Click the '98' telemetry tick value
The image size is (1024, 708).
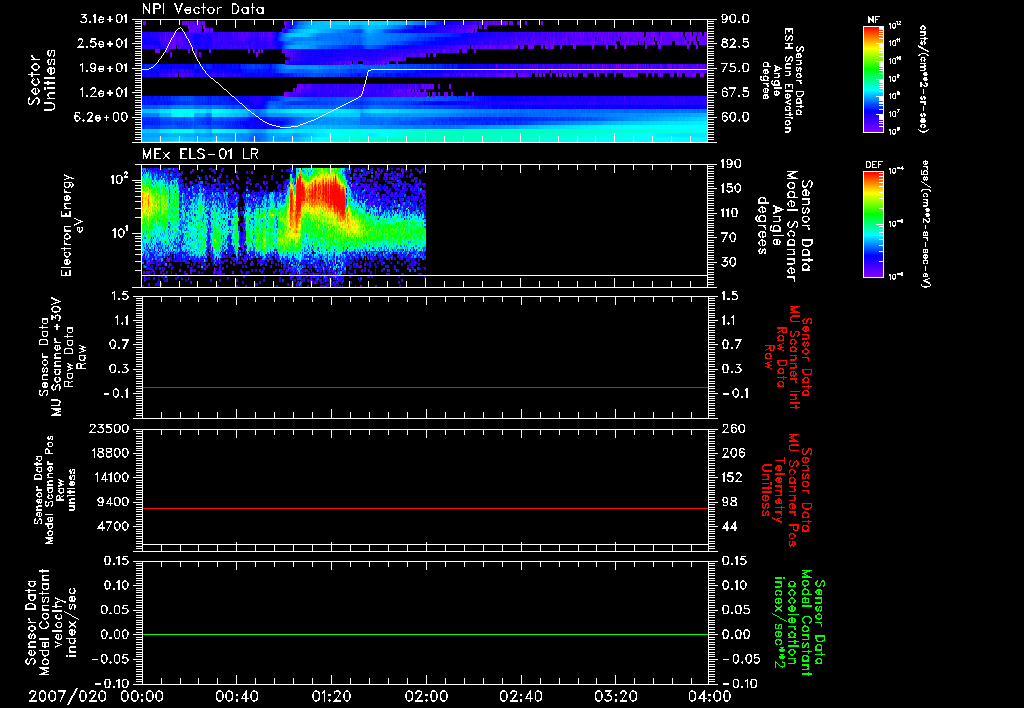729,502
